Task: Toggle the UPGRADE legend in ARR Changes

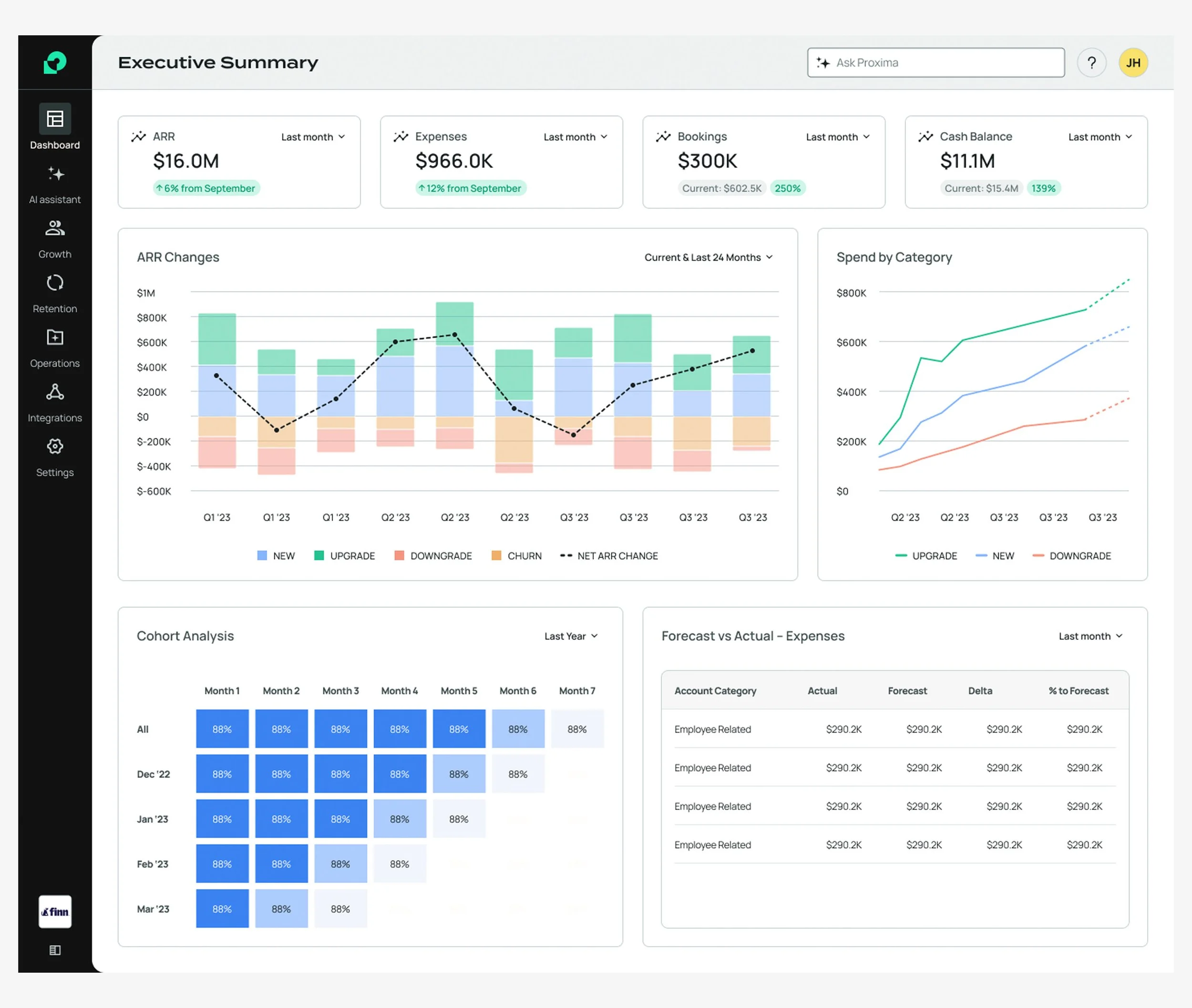Action: click(x=345, y=556)
